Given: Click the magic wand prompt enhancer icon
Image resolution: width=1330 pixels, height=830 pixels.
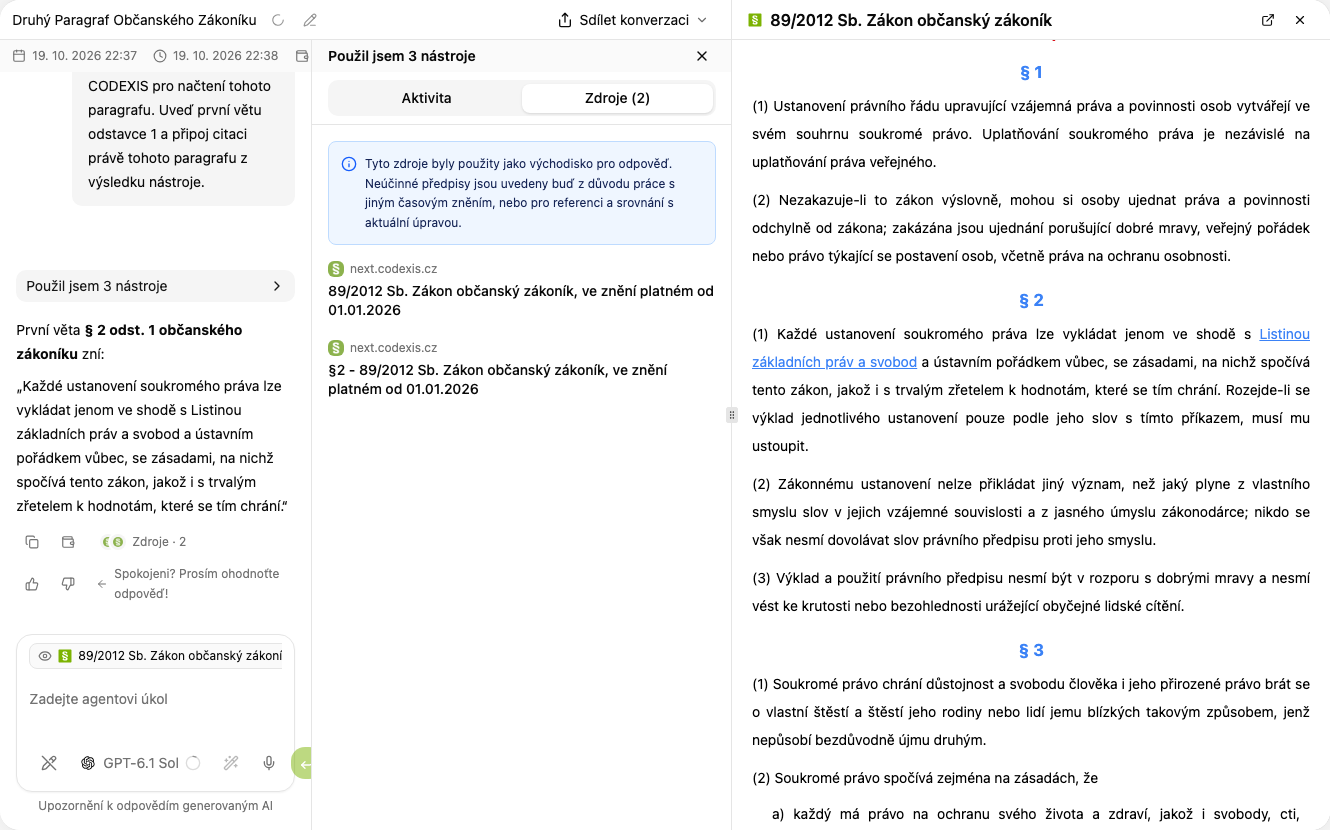Looking at the screenshot, I should pos(231,763).
